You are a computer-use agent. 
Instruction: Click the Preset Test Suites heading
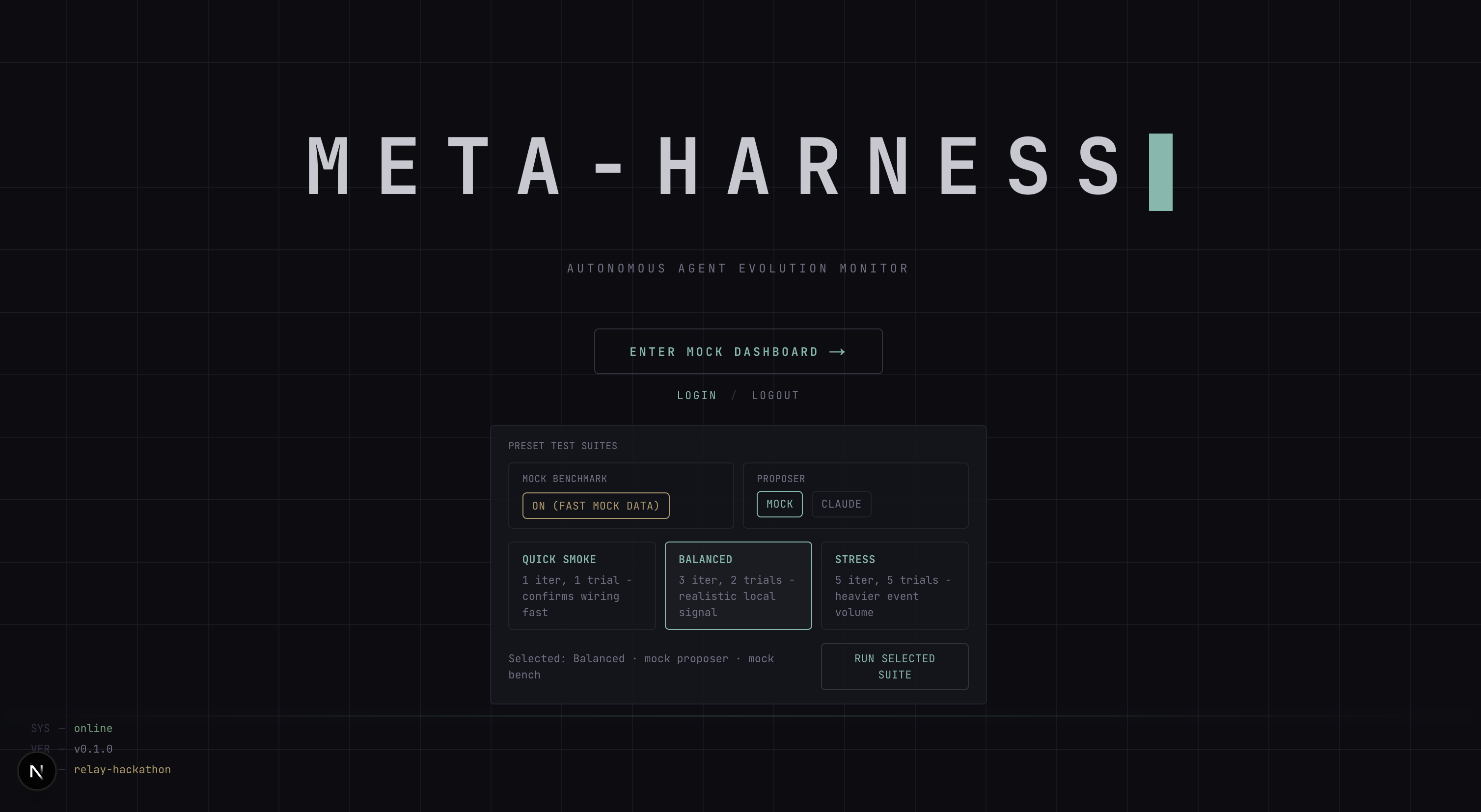pos(562,446)
